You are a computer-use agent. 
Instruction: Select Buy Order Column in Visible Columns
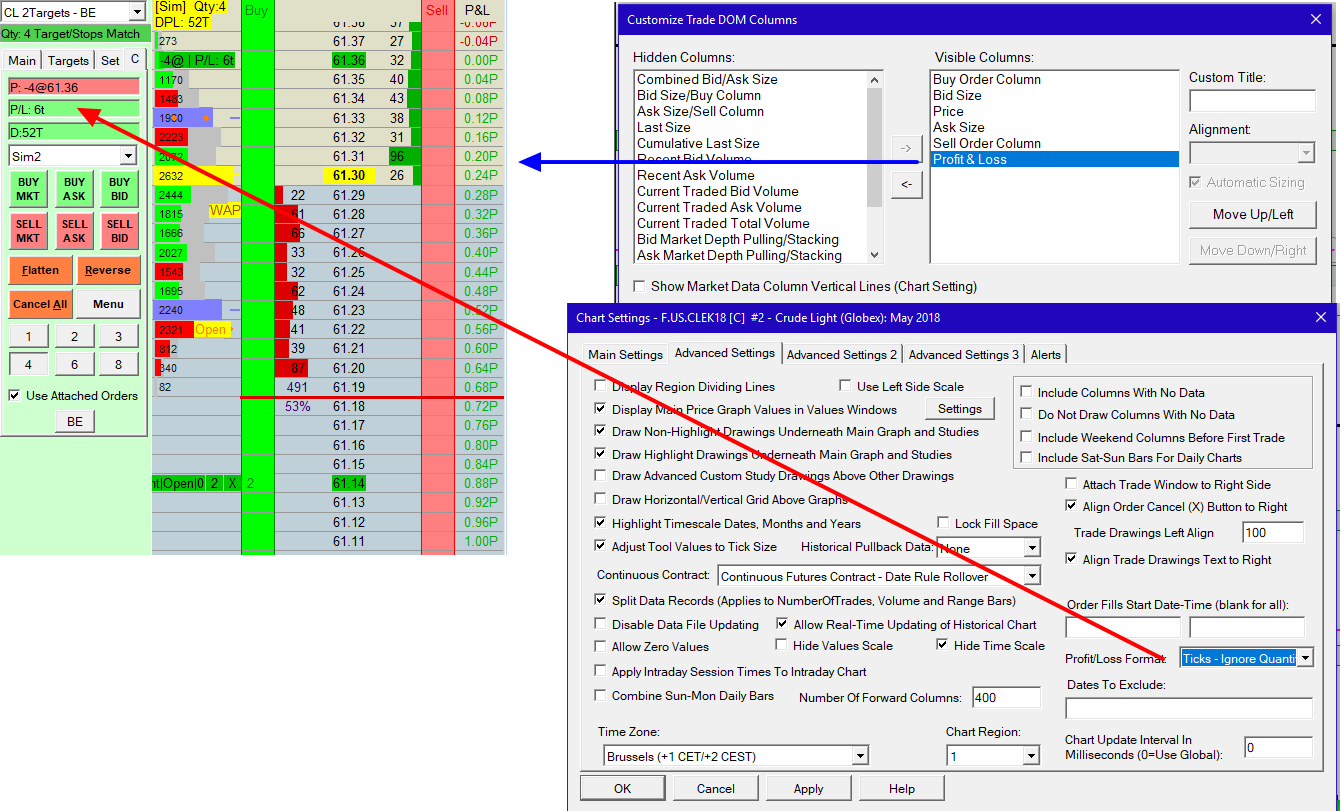pos(1054,79)
